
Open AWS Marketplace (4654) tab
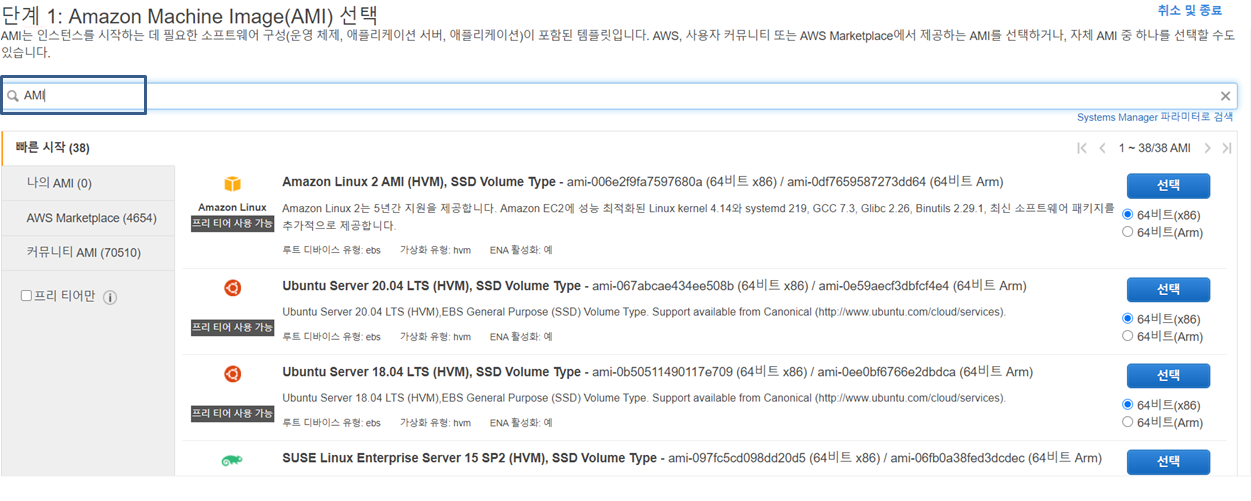point(88,218)
